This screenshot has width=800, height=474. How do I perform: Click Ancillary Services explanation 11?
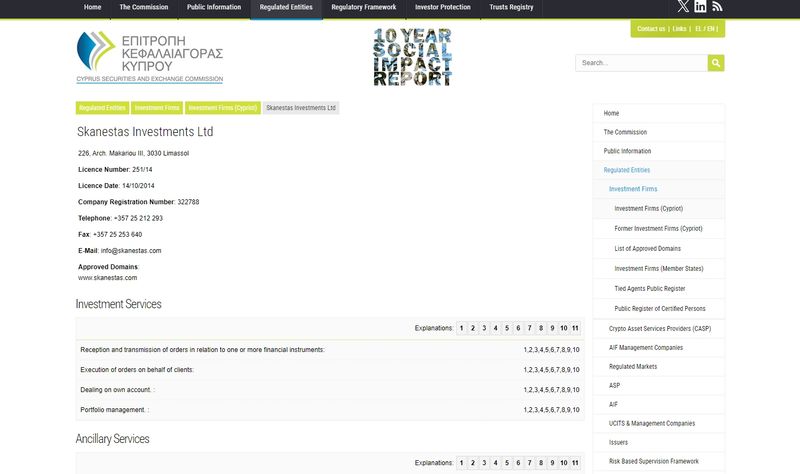click(x=576, y=463)
